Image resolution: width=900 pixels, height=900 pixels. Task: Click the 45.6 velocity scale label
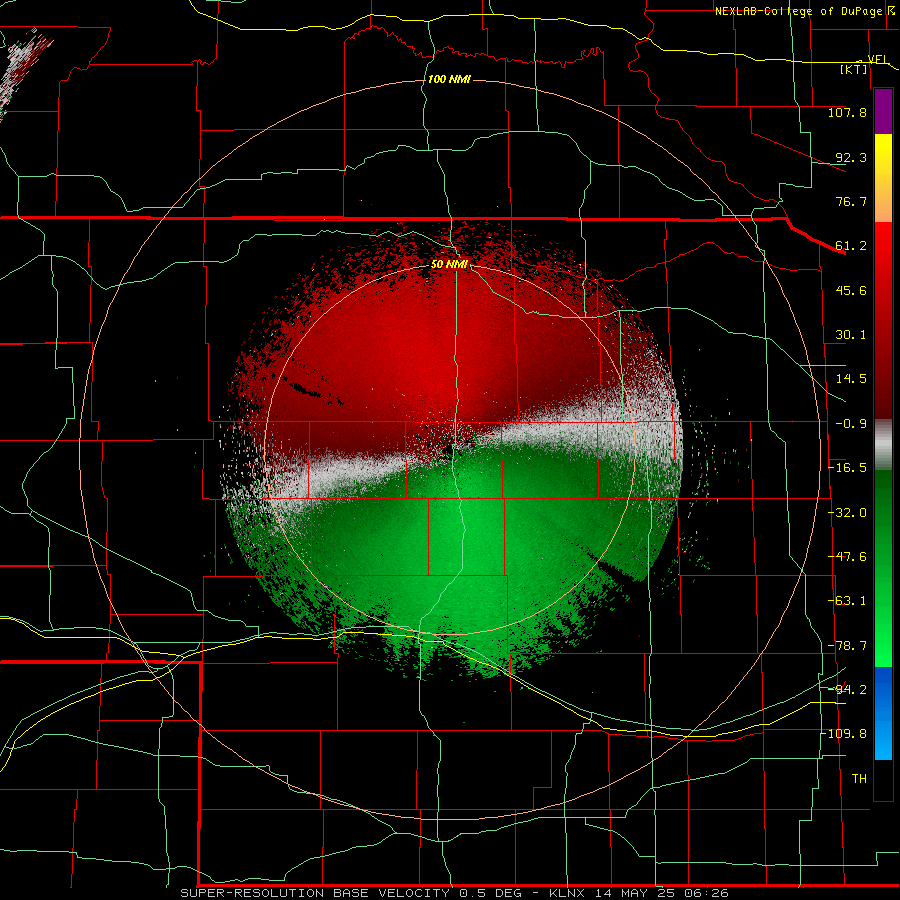point(851,290)
